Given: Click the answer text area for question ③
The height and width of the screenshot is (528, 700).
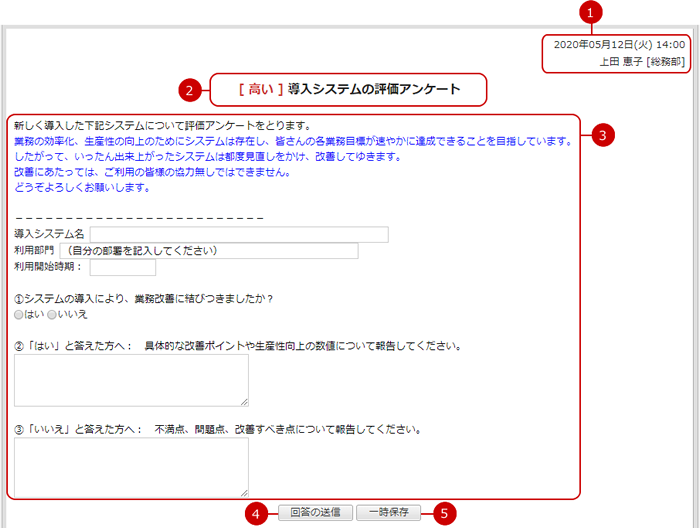Looking at the screenshot, I should 131,466.
